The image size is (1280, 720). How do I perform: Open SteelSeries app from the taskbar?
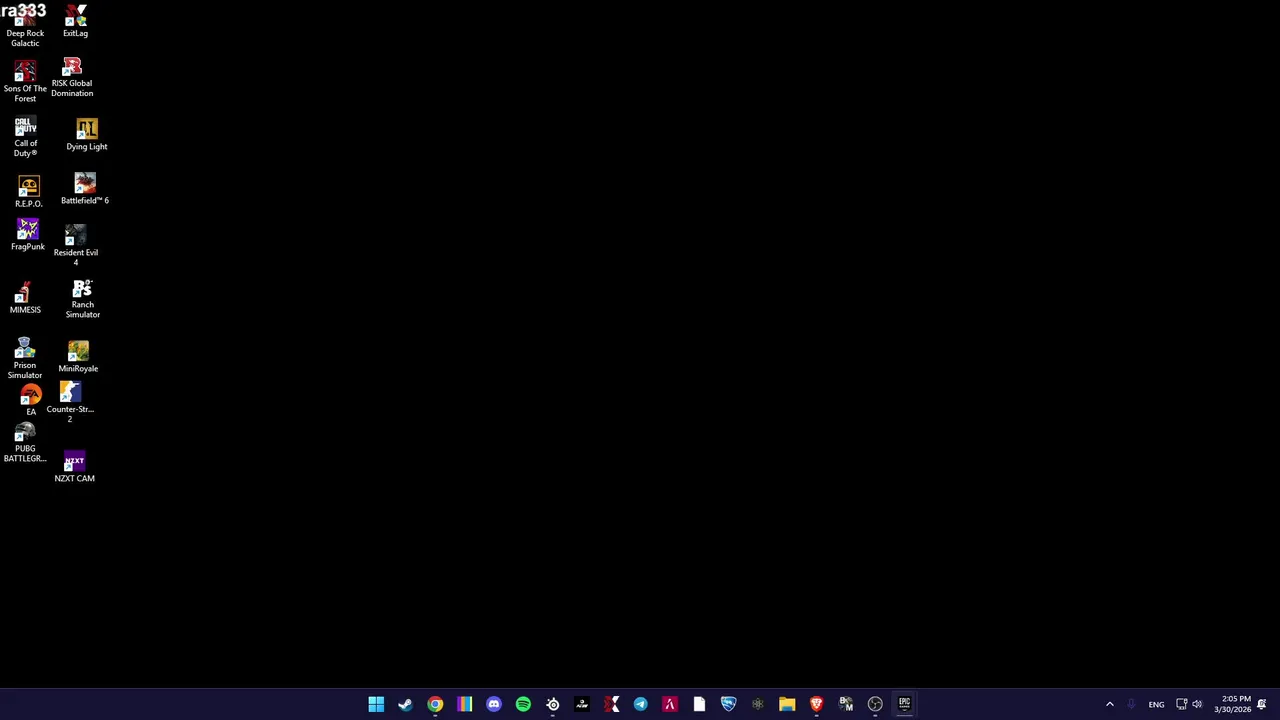click(553, 704)
